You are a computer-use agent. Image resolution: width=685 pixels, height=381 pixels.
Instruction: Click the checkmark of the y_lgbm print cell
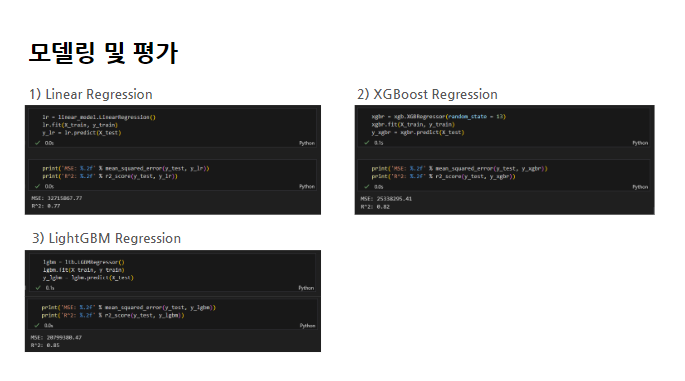(x=37, y=325)
